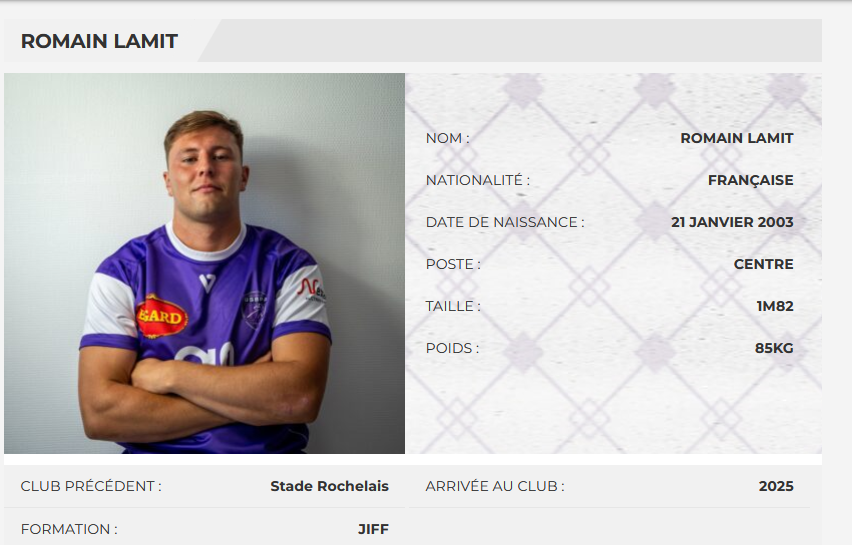Select the CLUB PRÉCÉDENT label

(x=91, y=486)
